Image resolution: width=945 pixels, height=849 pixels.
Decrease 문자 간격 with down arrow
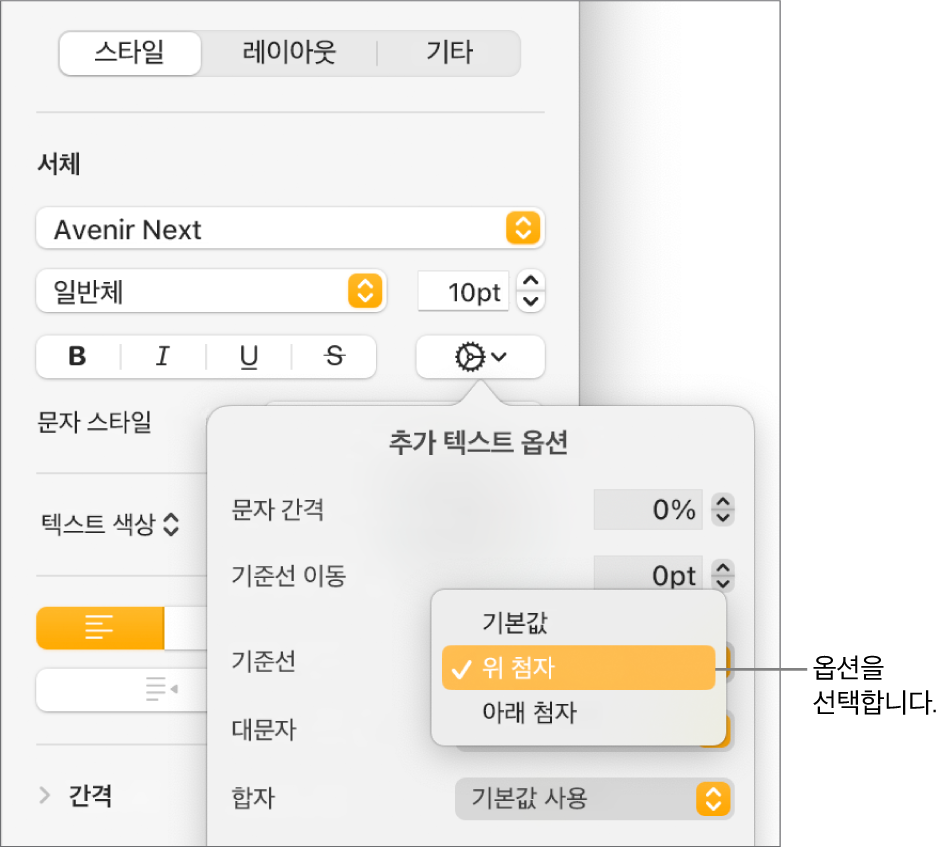pos(723,518)
